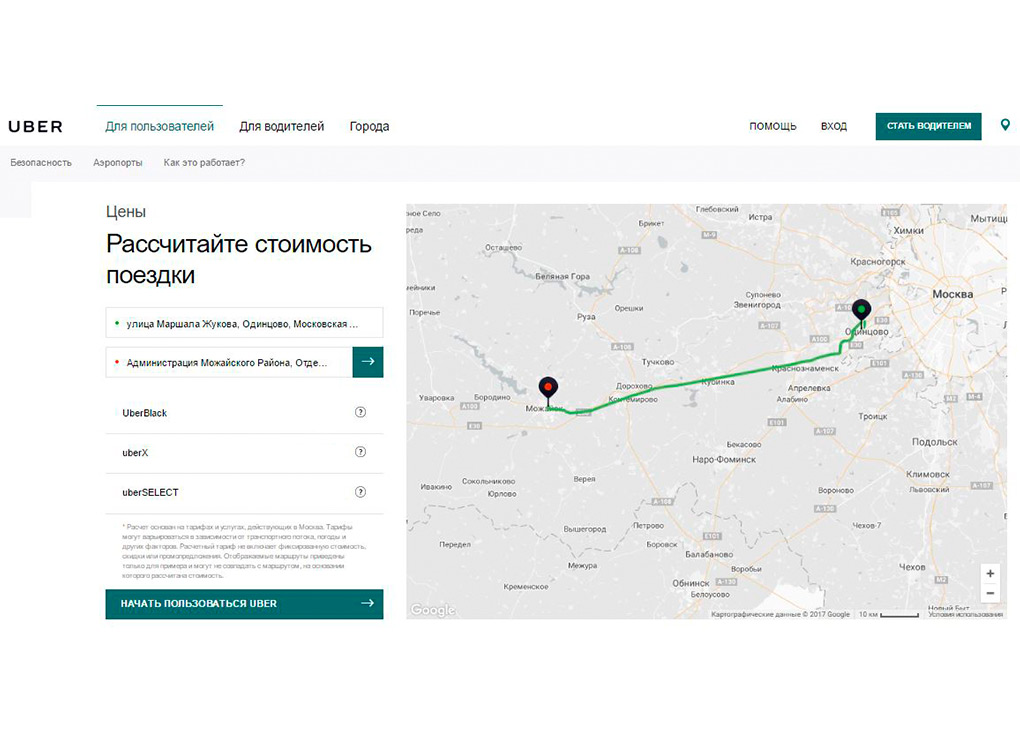
Task: Click 'Чехов' label on the map
Action: (912, 567)
